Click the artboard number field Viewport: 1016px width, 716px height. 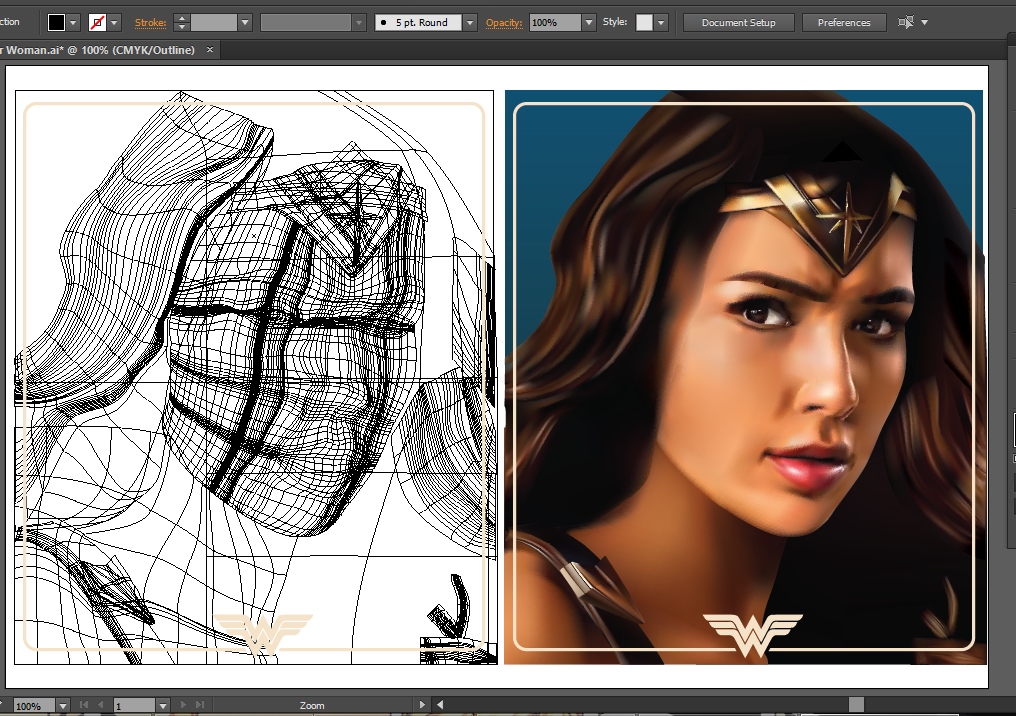point(134,706)
